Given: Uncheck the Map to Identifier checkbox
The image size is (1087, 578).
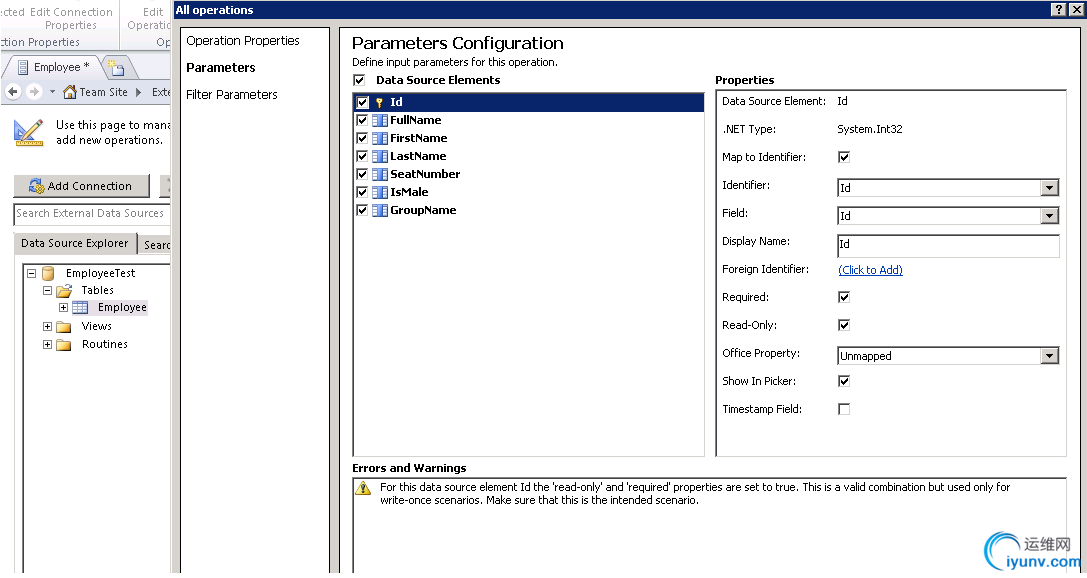Looking at the screenshot, I should pos(844,157).
